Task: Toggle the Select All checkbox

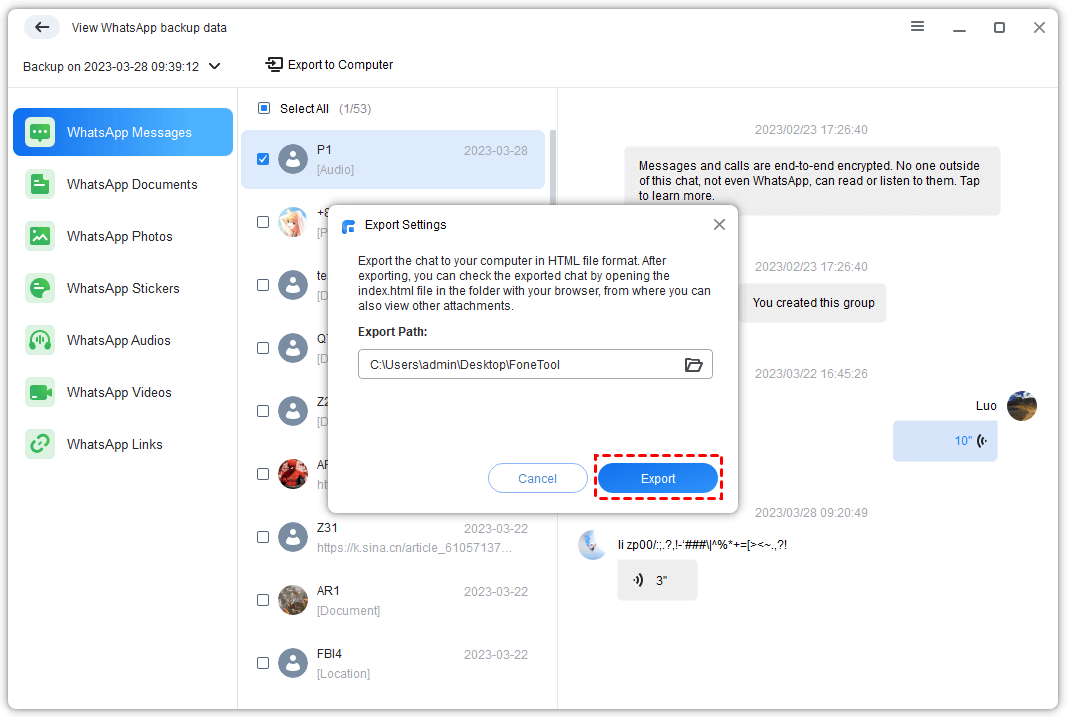Action: click(x=264, y=108)
